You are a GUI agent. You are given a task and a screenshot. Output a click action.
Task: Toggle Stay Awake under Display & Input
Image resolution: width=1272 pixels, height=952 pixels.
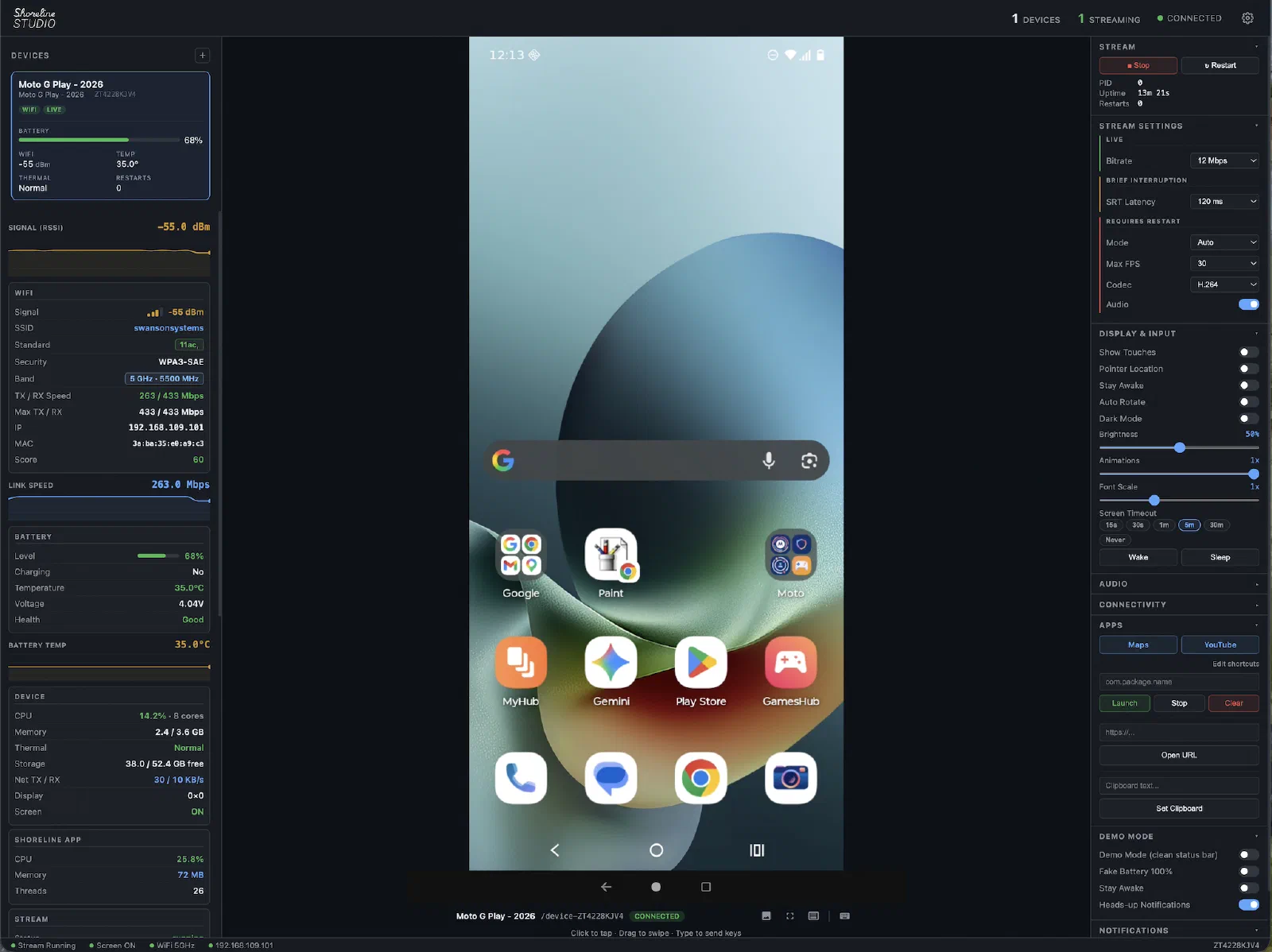(1248, 385)
